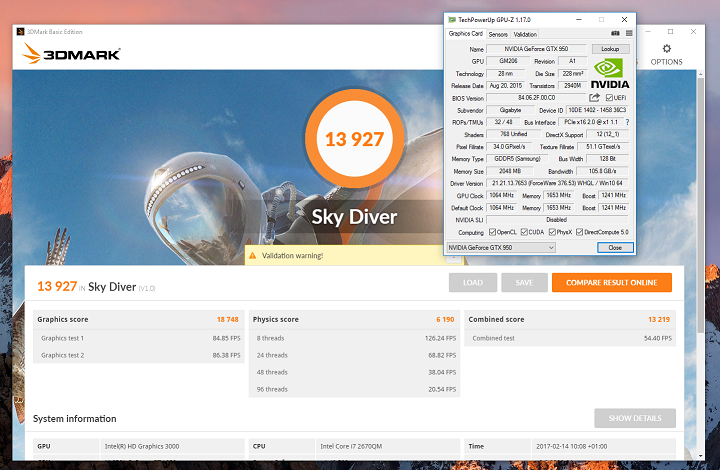This screenshot has width=720, height=470.
Task: Click the Combined test row
Action: [x=570, y=338]
